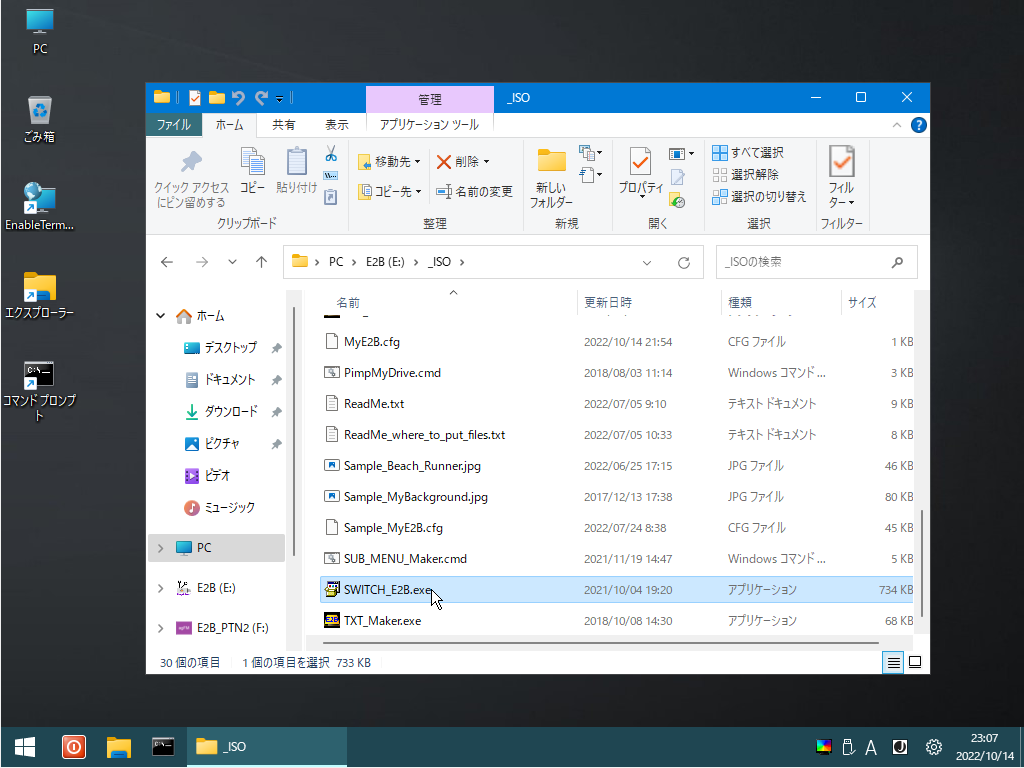Open the New Item dropdown
The width and height of the screenshot is (1024, 768).
pos(590,153)
